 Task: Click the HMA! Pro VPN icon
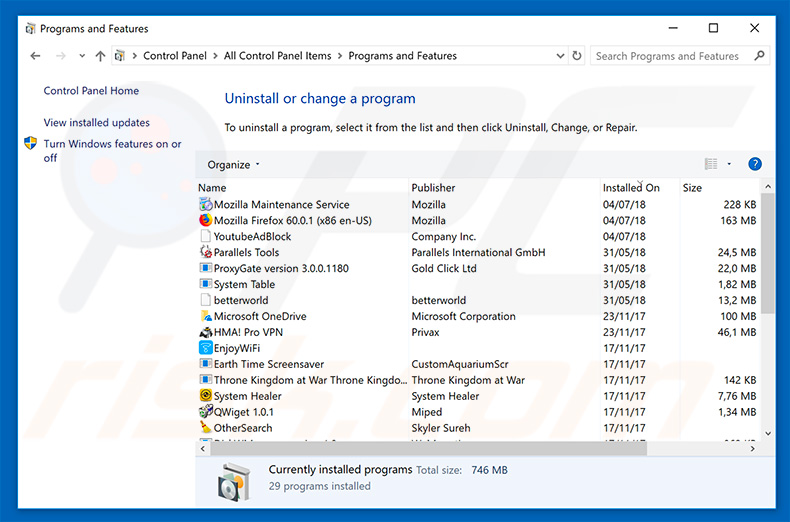point(206,333)
